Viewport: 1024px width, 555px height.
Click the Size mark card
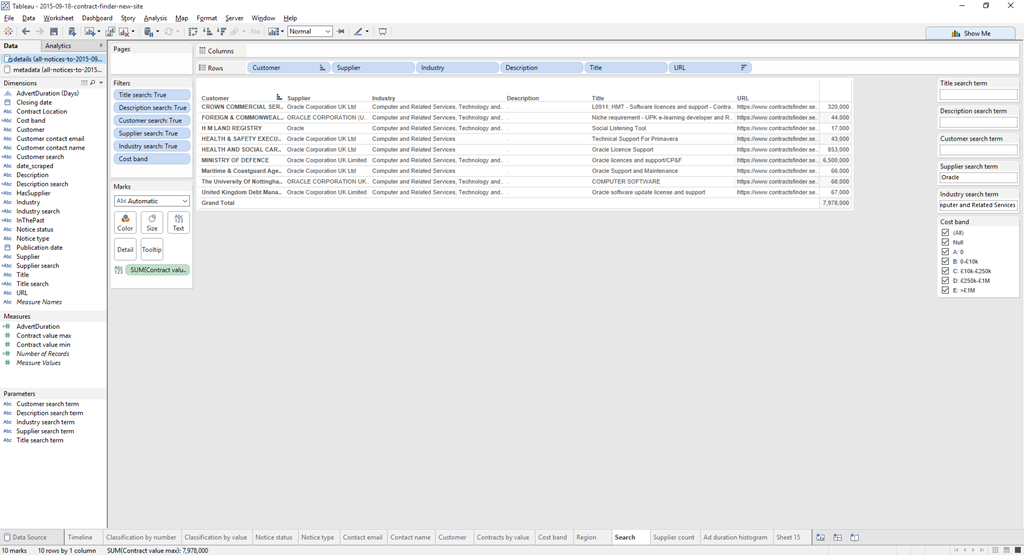pyautogui.click(x=152, y=223)
